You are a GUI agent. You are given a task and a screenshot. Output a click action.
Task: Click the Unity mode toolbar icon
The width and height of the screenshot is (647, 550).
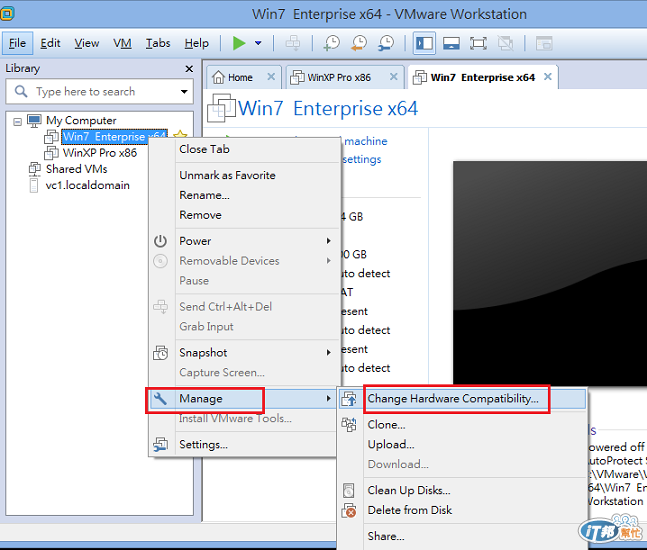(x=505, y=43)
